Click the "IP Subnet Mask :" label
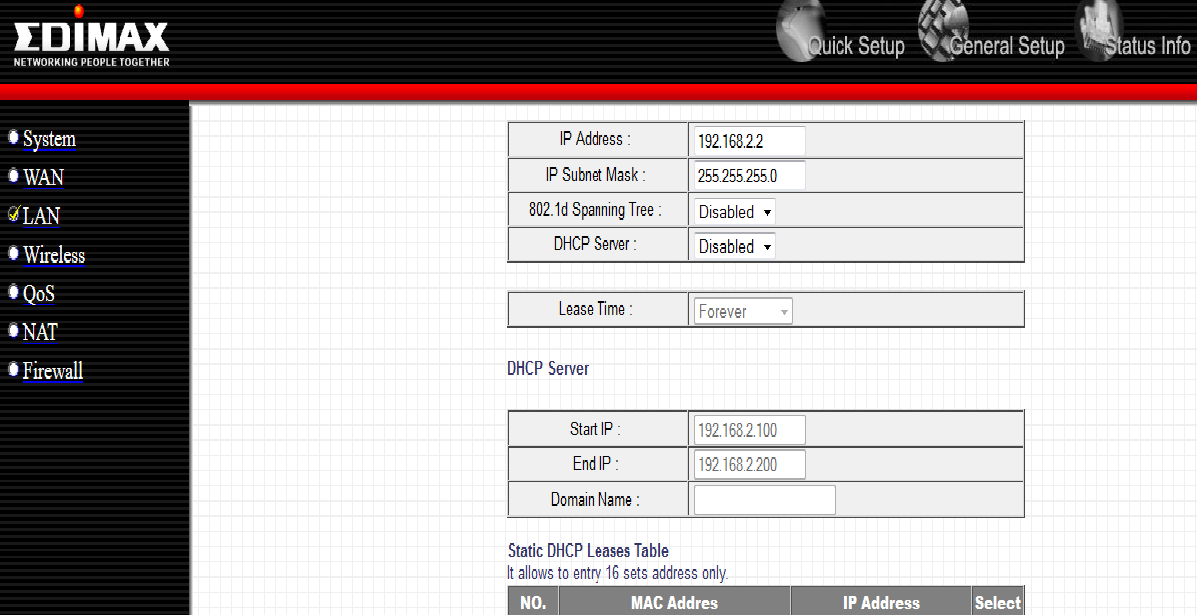 [x=595, y=175]
